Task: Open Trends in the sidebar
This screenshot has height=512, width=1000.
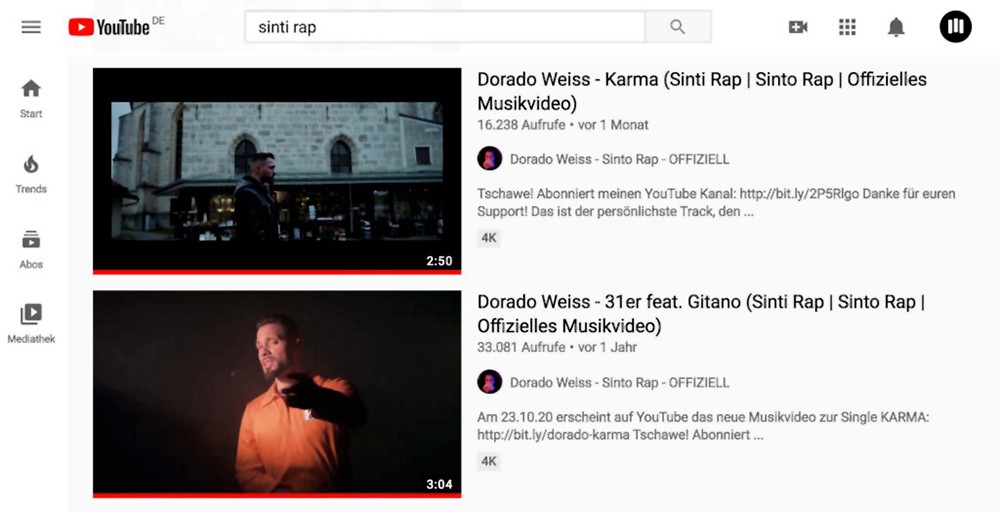Action: tap(31, 174)
